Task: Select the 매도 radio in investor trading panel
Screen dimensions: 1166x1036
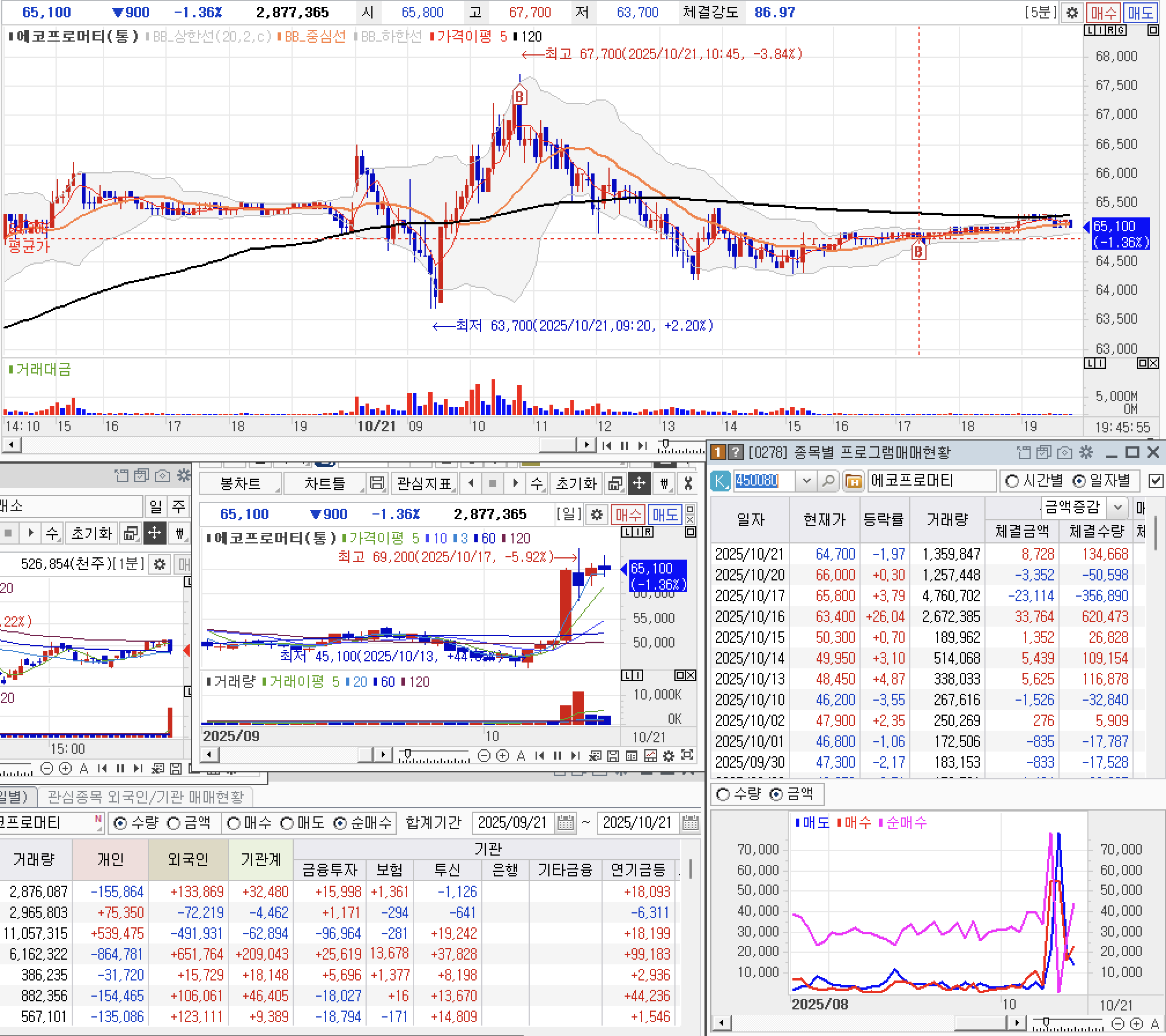Action: coord(287,823)
